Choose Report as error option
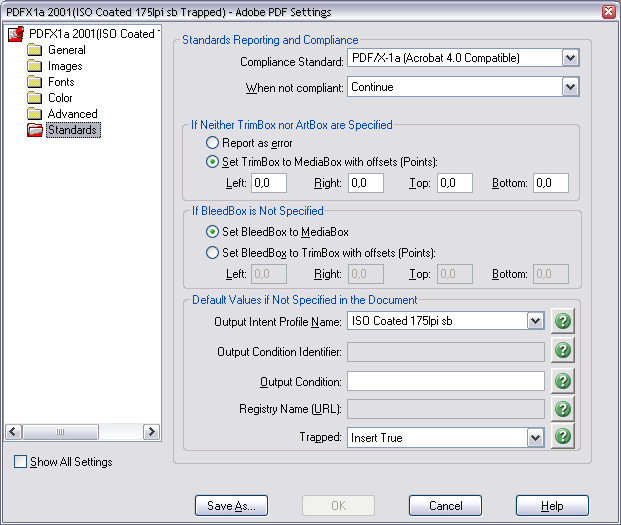Viewport: 621px width, 525px height. pos(212,143)
